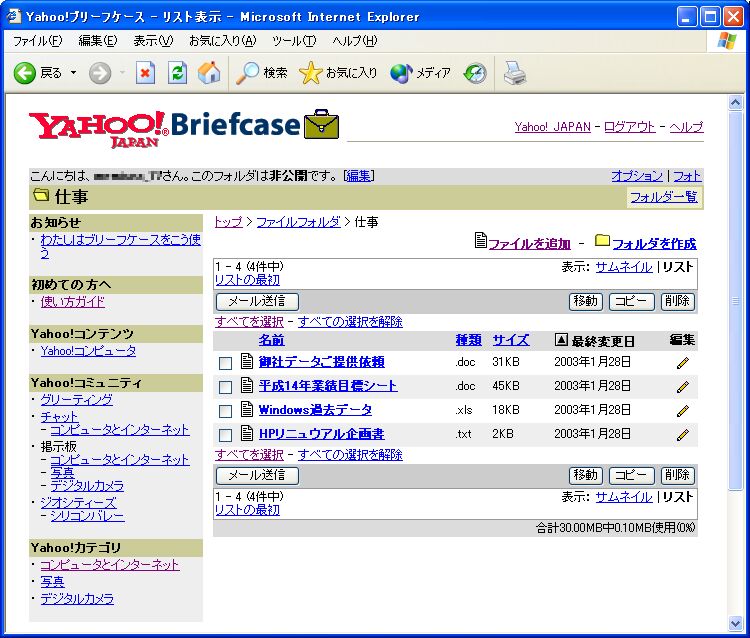
Task: Open the History toolbar icon
Action: pos(475,73)
